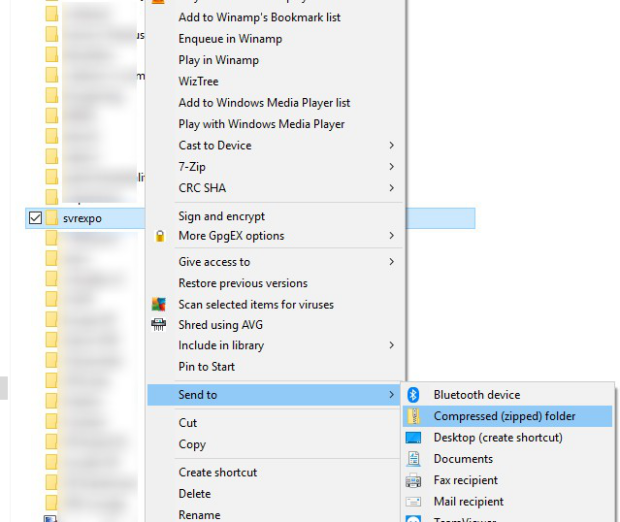Expand the Give access to arrow
Screen dimensions: 620x522
pos(391,262)
